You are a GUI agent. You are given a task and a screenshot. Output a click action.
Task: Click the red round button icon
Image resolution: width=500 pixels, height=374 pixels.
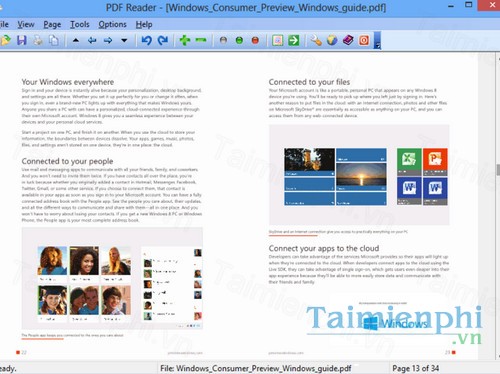255,40
